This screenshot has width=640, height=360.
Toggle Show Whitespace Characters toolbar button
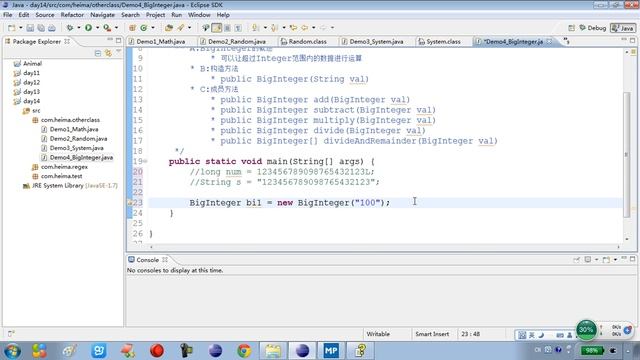238,28
